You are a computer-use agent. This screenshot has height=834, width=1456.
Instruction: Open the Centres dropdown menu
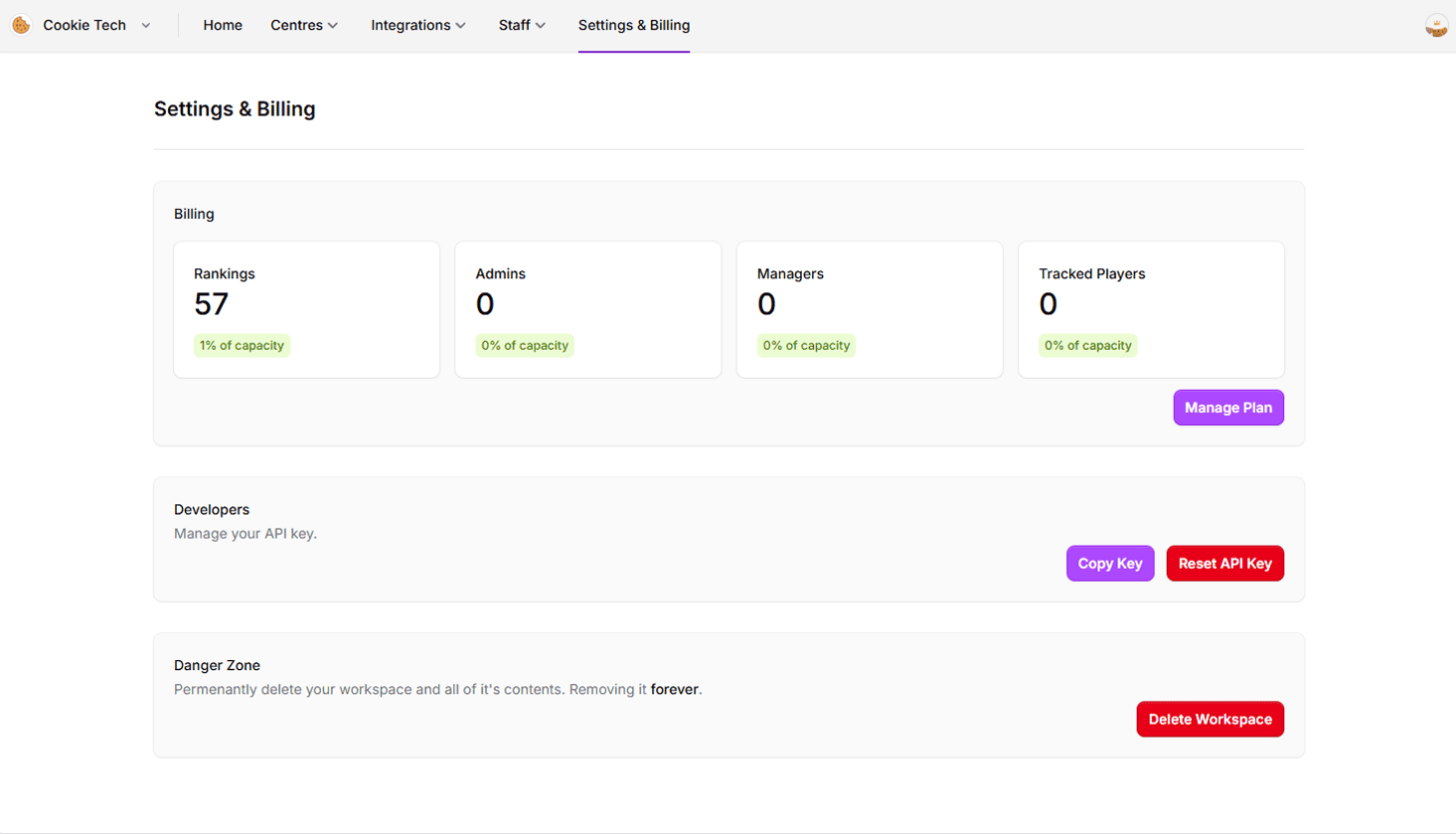click(304, 25)
